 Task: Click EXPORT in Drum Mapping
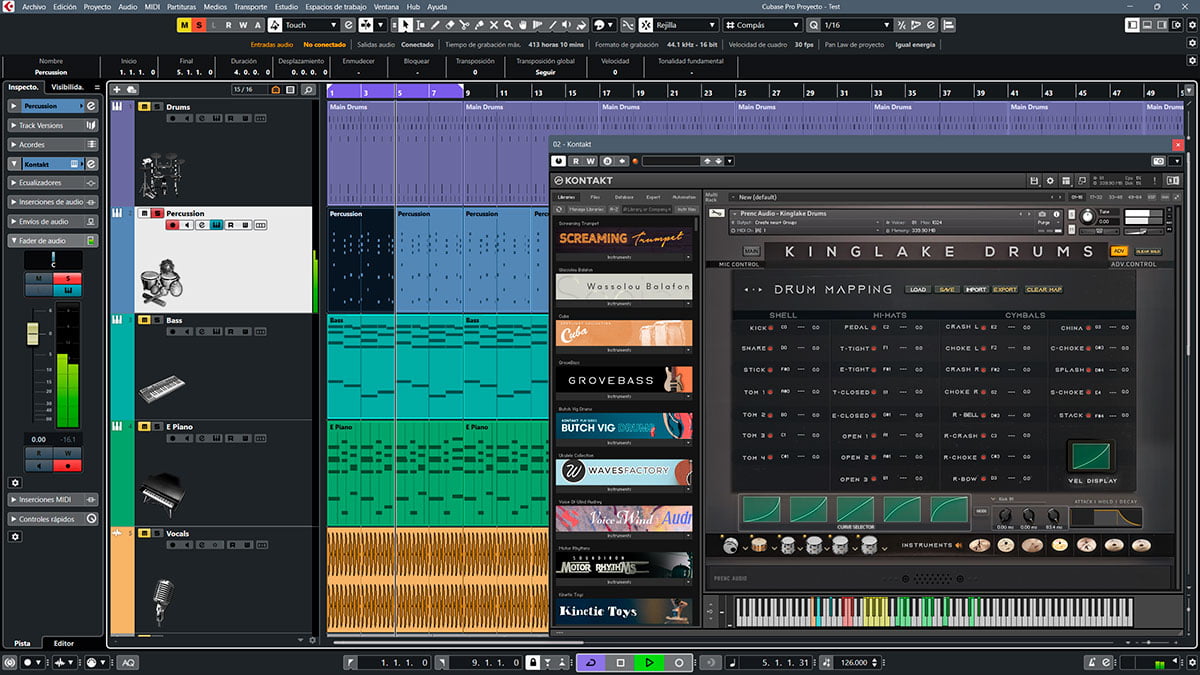tap(1005, 289)
